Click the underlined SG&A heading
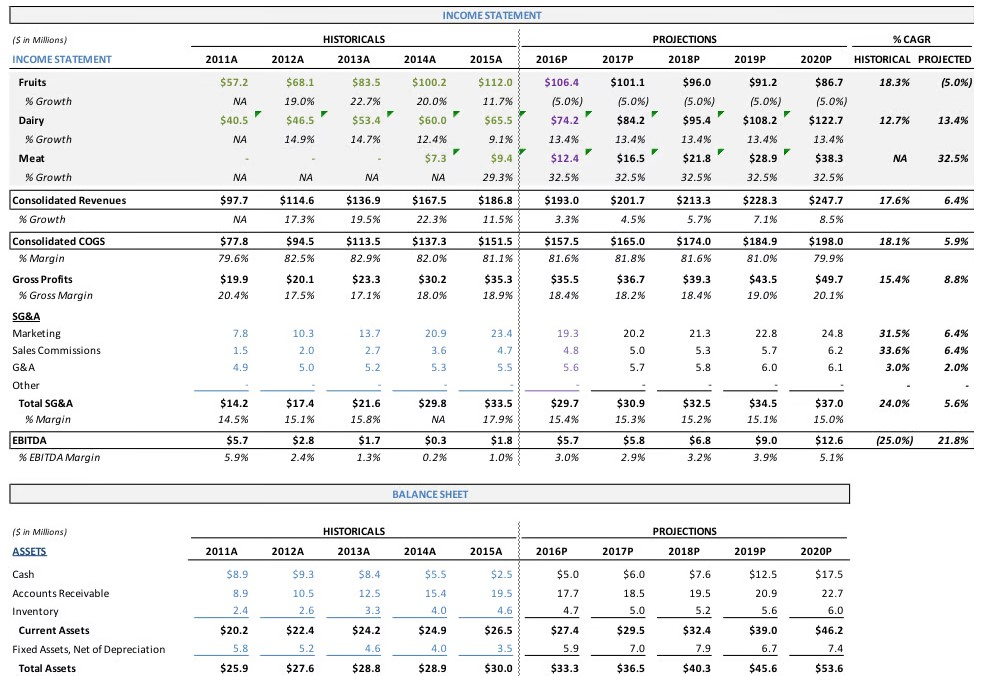Screen dimensions: 985x690 click(26, 316)
